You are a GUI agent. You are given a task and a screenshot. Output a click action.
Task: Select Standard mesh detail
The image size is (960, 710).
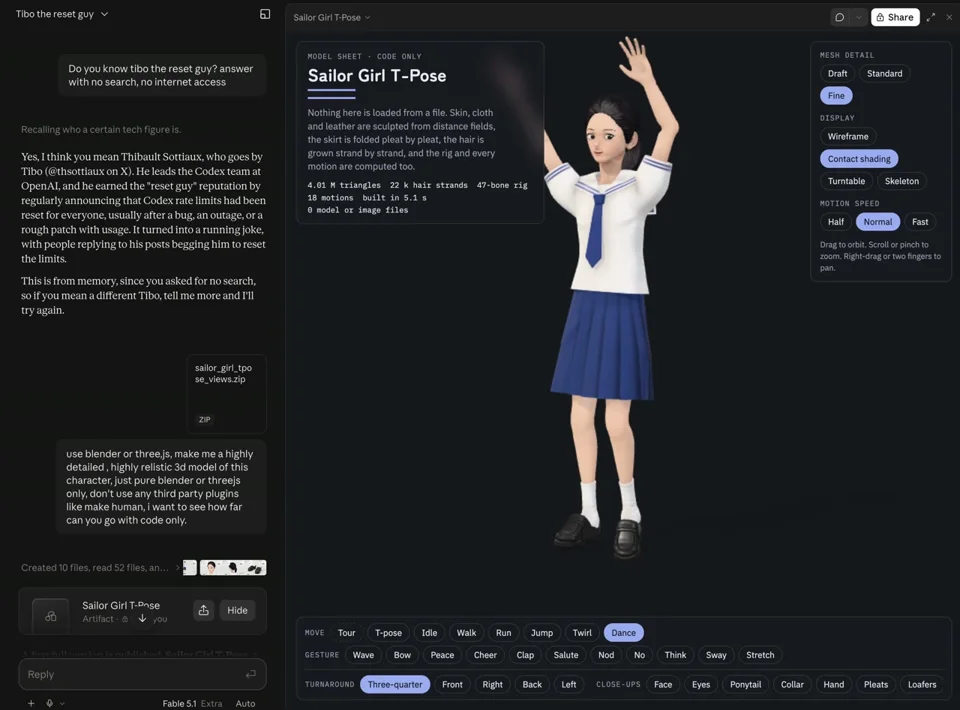pyautogui.click(x=884, y=73)
